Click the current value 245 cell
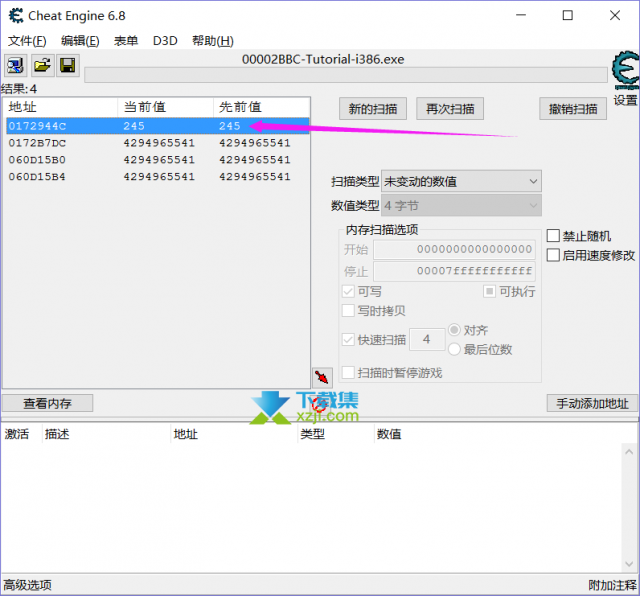The width and height of the screenshot is (640, 596). point(134,126)
